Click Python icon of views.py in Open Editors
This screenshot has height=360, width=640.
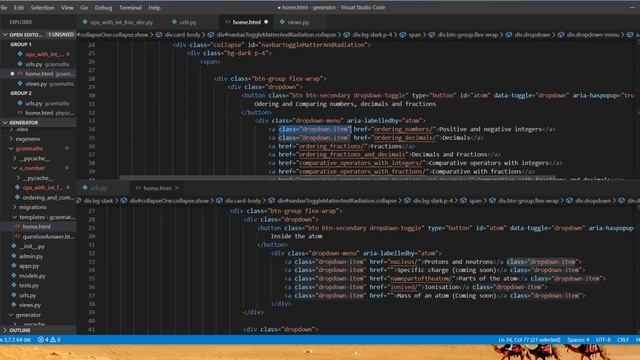[x=20, y=84]
